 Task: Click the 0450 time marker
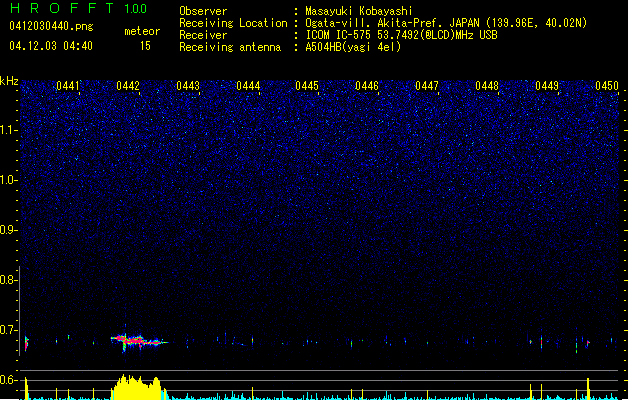(x=607, y=87)
